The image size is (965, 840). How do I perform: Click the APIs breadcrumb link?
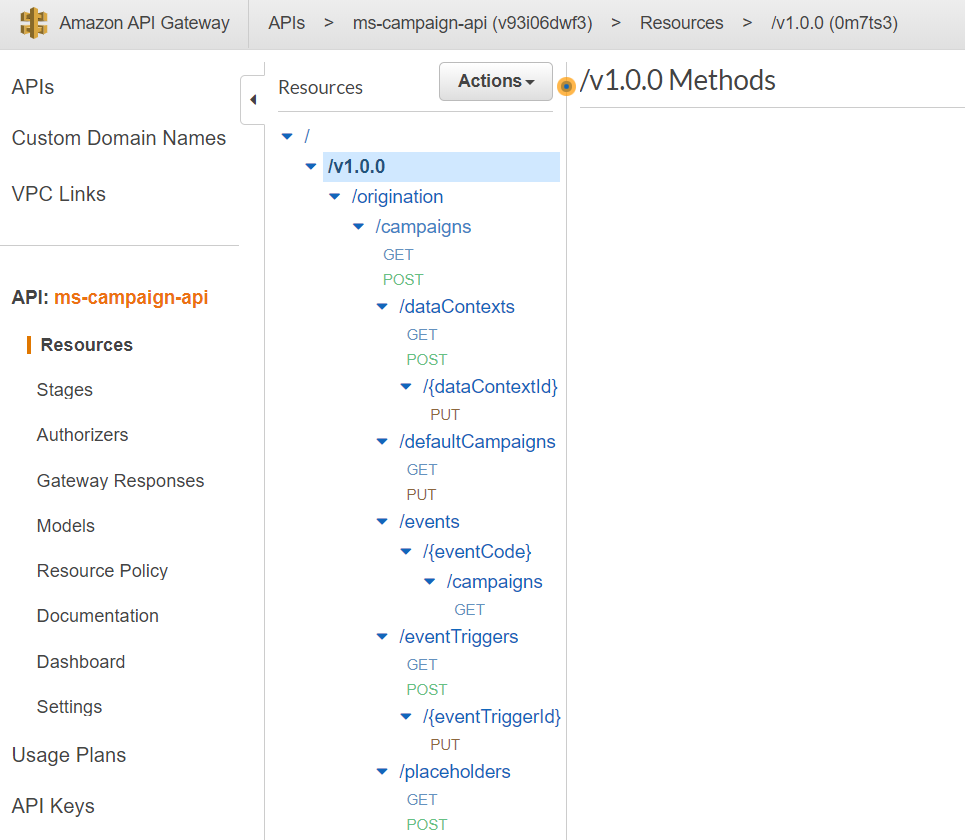tap(287, 23)
